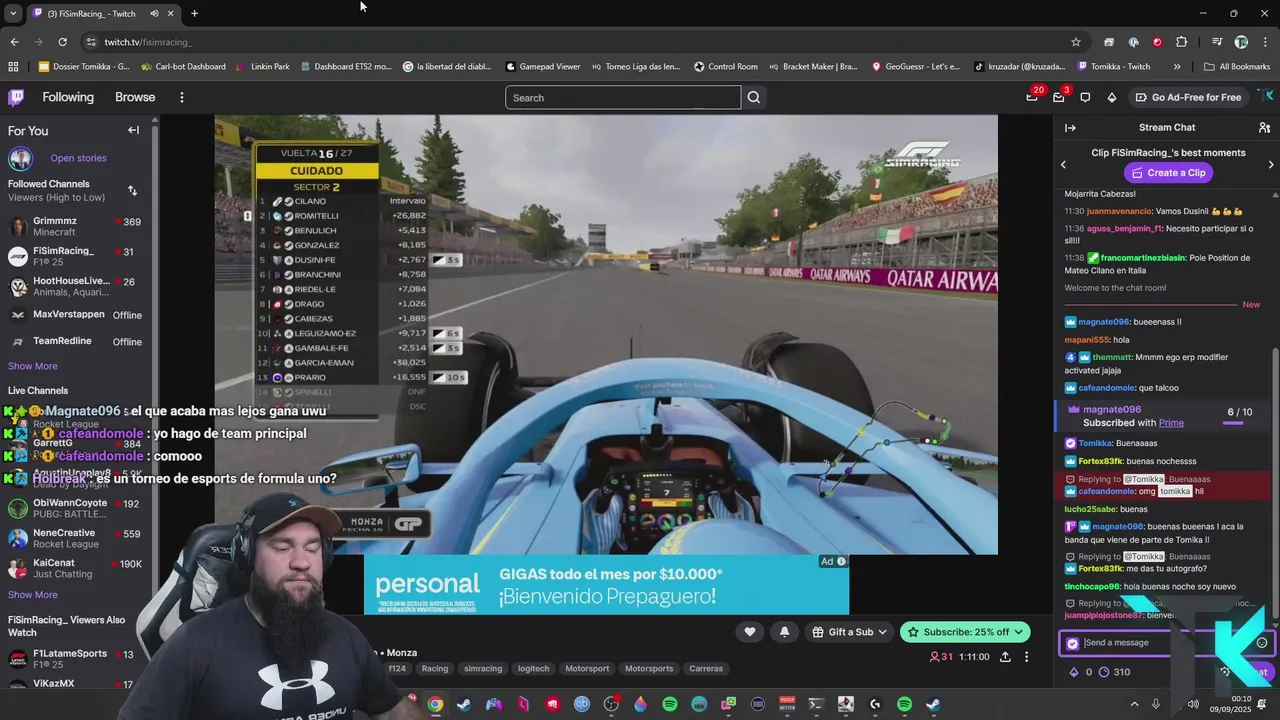This screenshot has width=1280, height=720.
Task: Click the Chrome icon in the taskbar
Action: pyautogui.click(x=435, y=704)
